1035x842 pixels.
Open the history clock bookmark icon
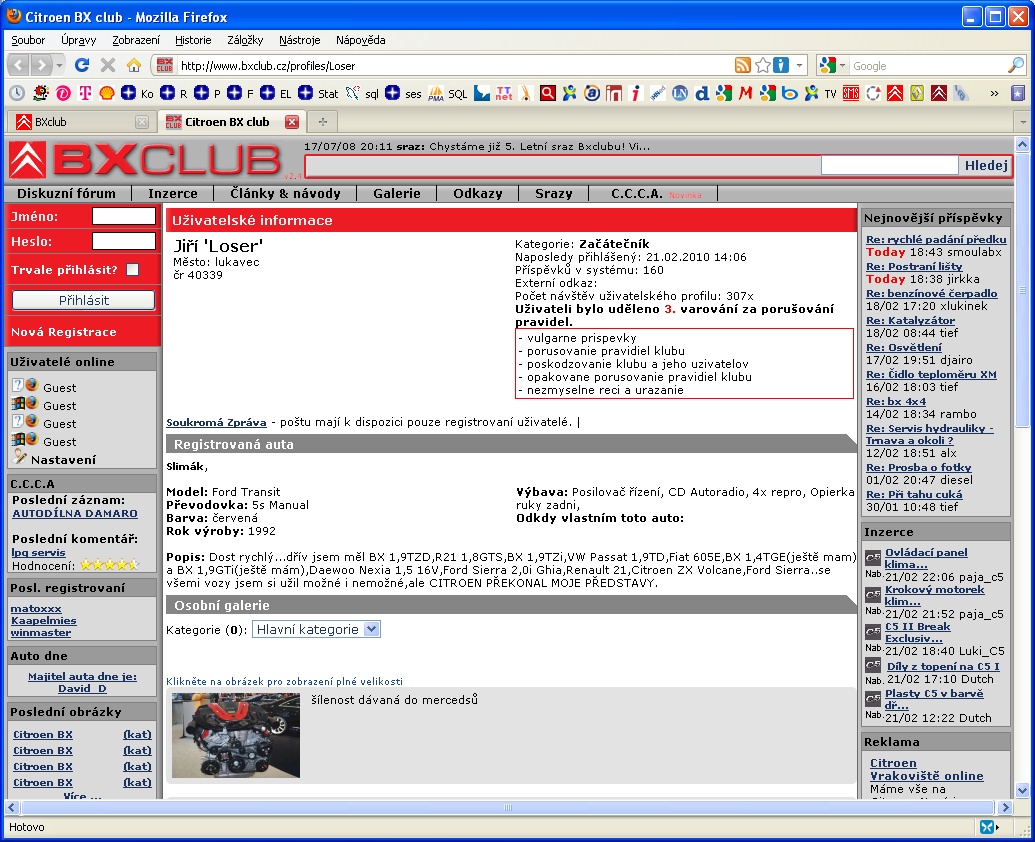pyautogui.click(x=17, y=94)
